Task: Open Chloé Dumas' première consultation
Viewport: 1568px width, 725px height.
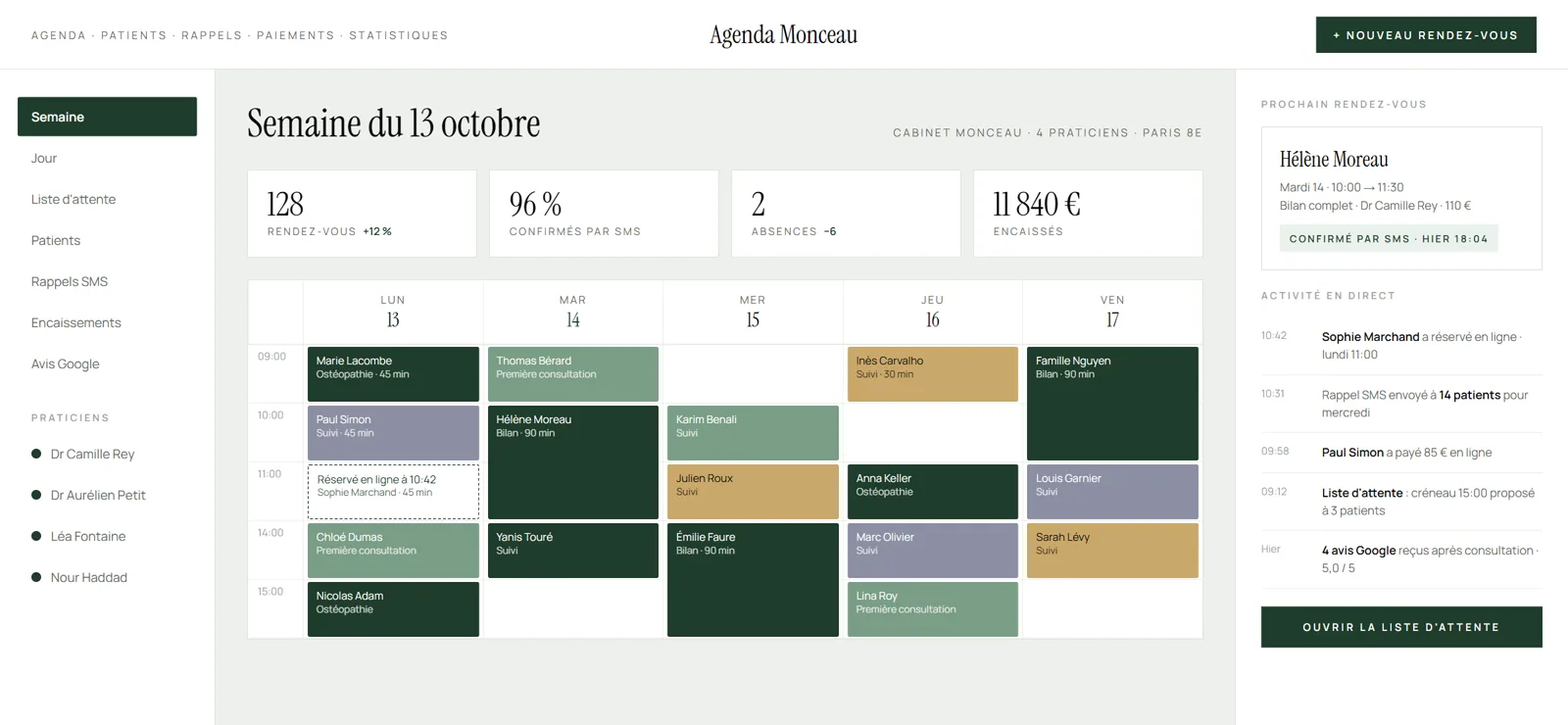Action: (393, 551)
